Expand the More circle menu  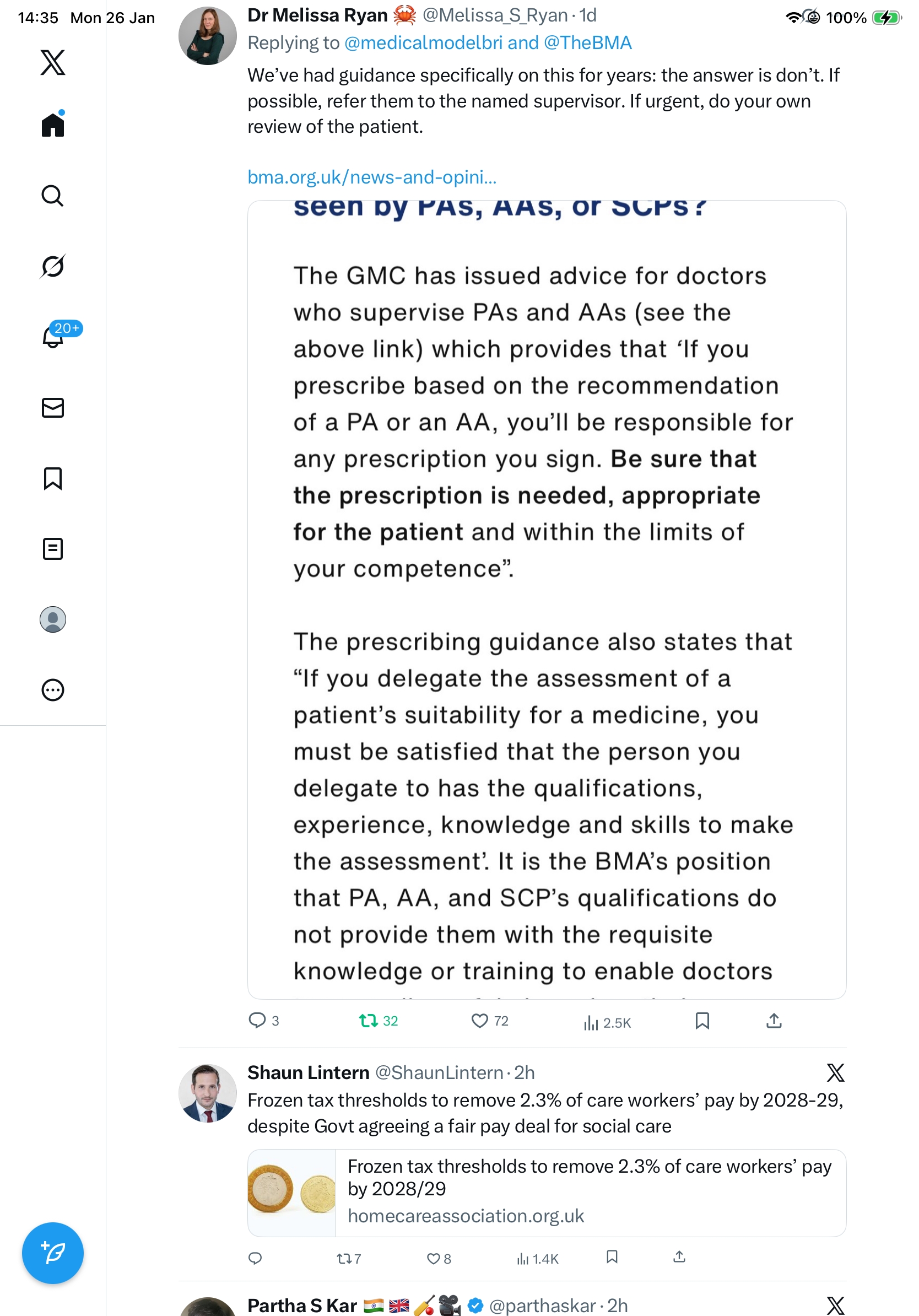[53, 689]
